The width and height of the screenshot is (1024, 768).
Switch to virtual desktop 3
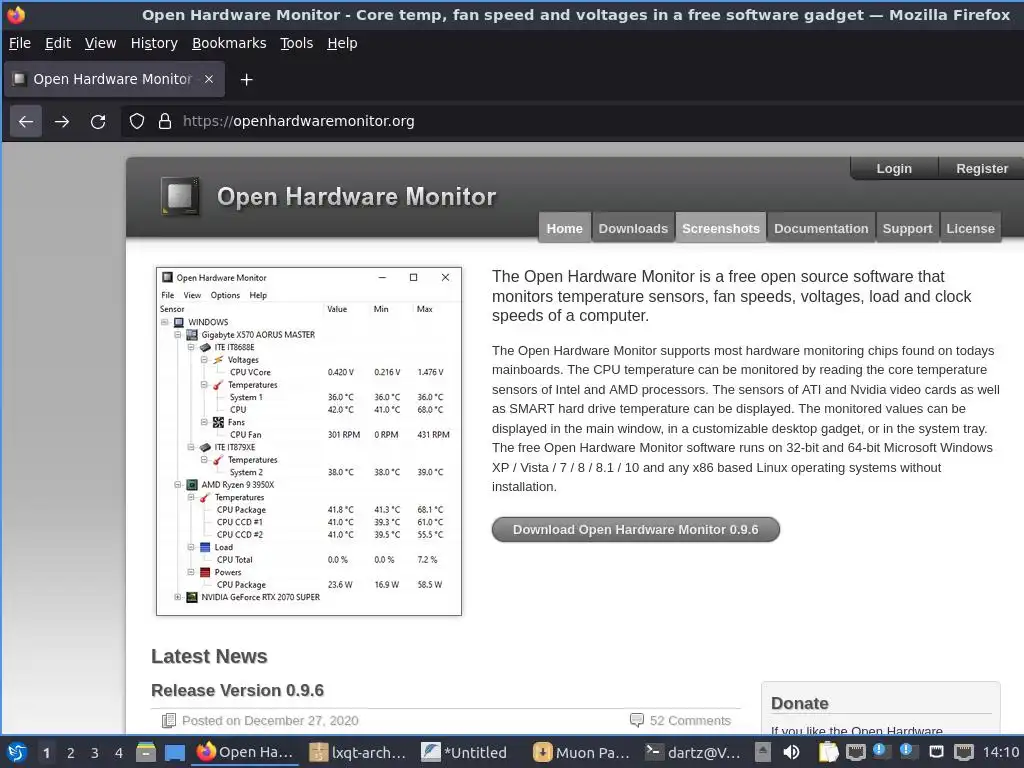[x=95, y=753]
